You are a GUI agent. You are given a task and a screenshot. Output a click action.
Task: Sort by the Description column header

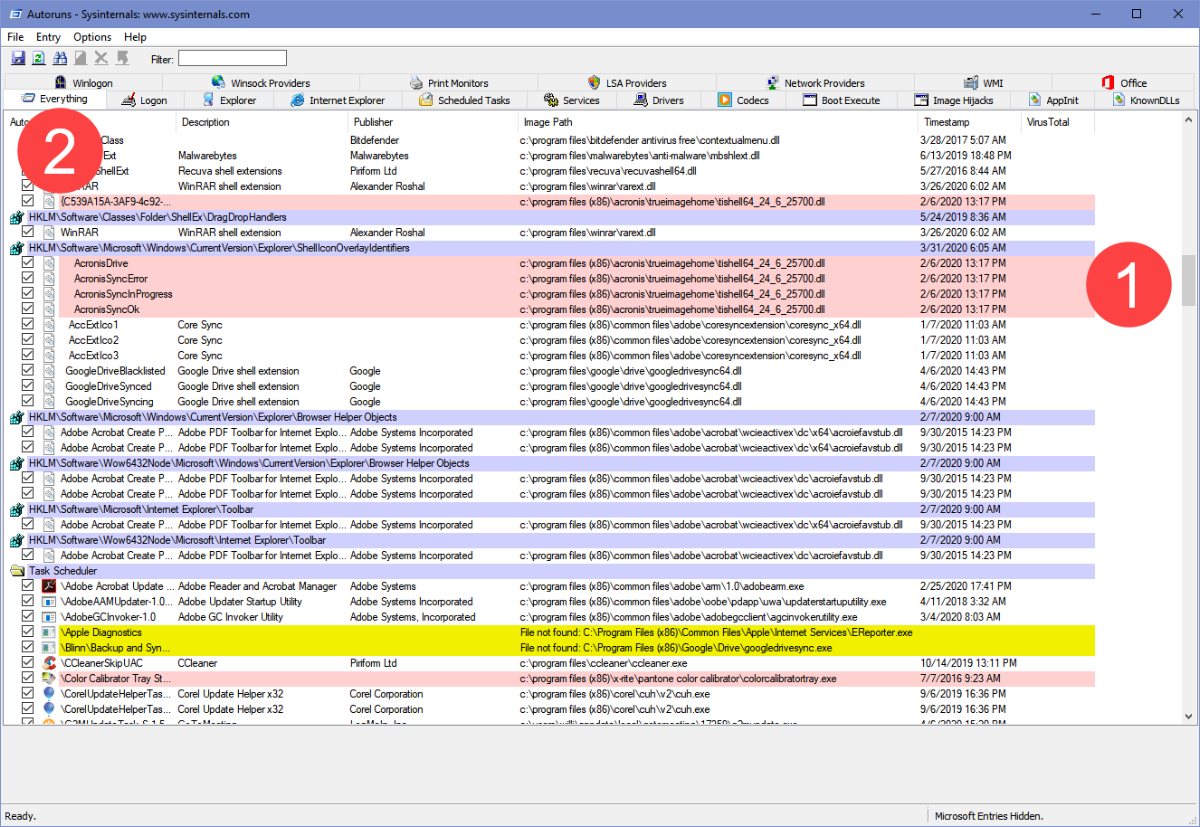(x=262, y=122)
